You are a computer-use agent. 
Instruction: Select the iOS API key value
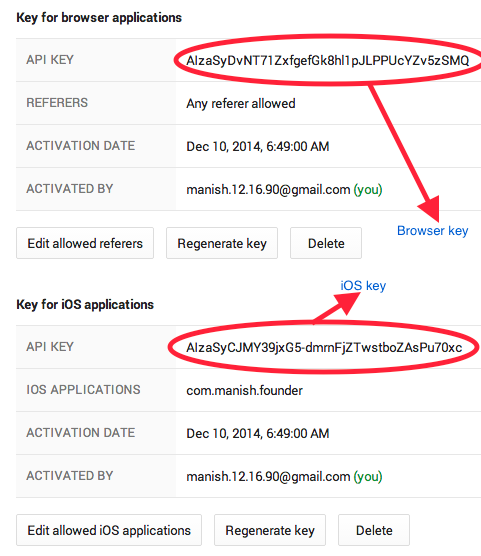point(324,348)
